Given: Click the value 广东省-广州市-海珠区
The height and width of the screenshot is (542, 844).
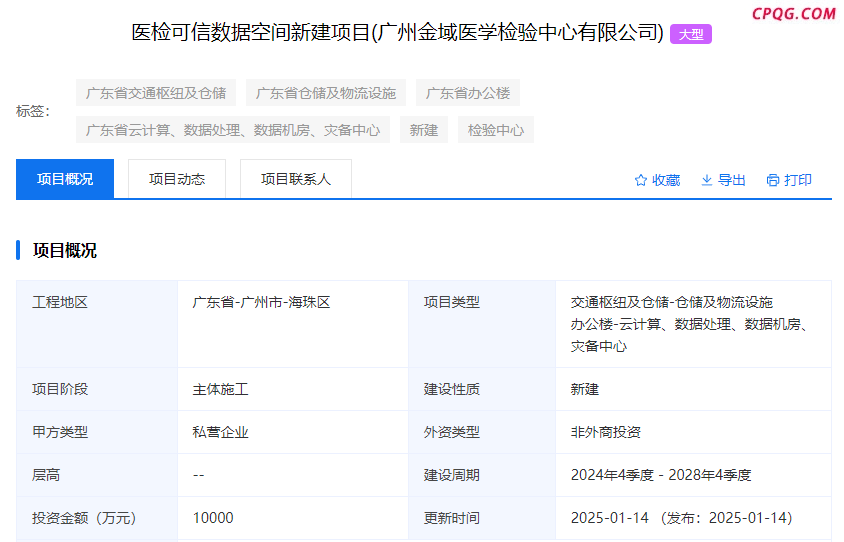Looking at the screenshot, I should coord(262,302).
